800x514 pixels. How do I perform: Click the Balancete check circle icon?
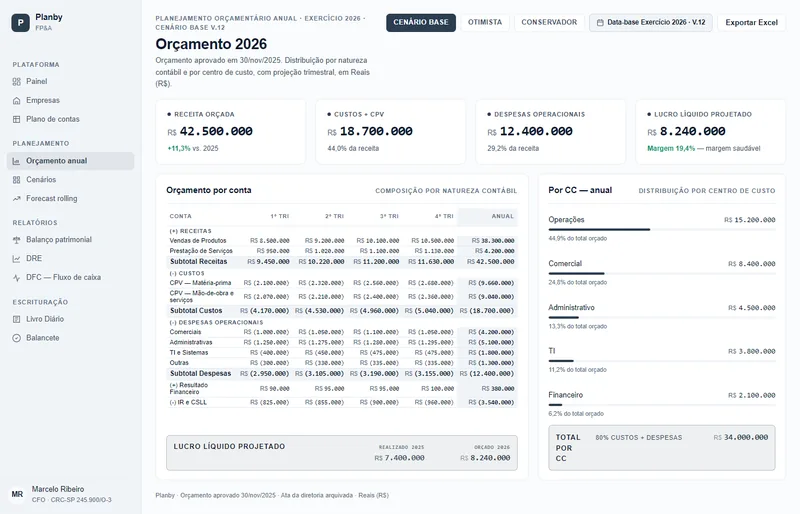(17, 338)
